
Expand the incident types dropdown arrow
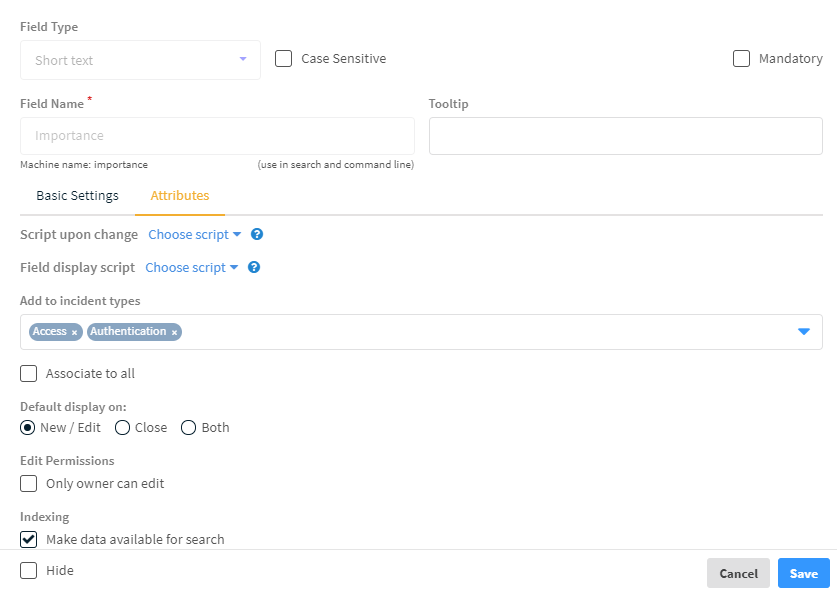(804, 332)
